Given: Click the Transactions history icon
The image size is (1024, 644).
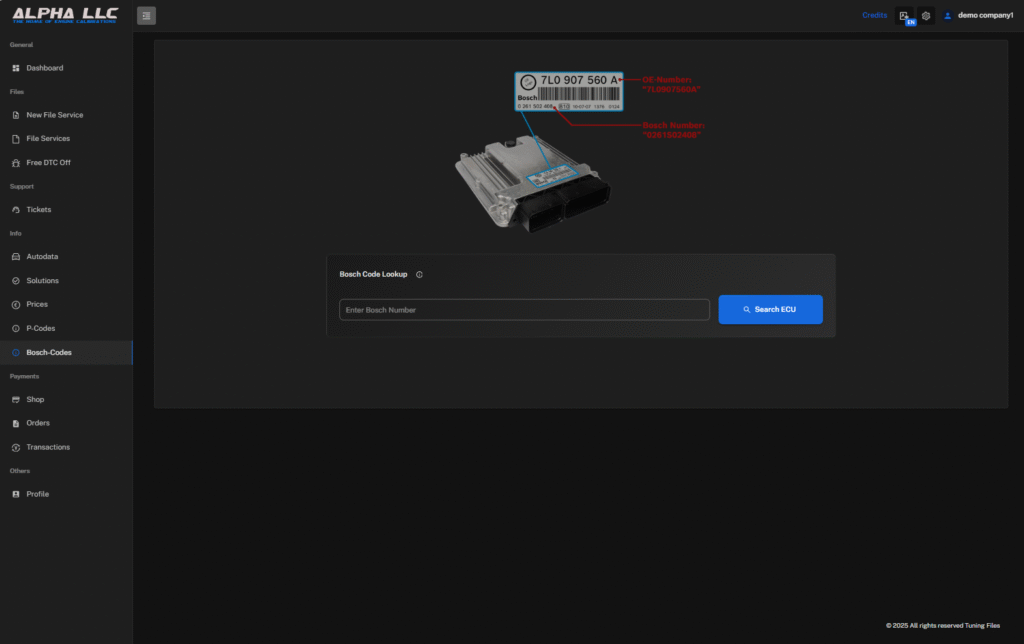Looking at the screenshot, I should pos(16,447).
